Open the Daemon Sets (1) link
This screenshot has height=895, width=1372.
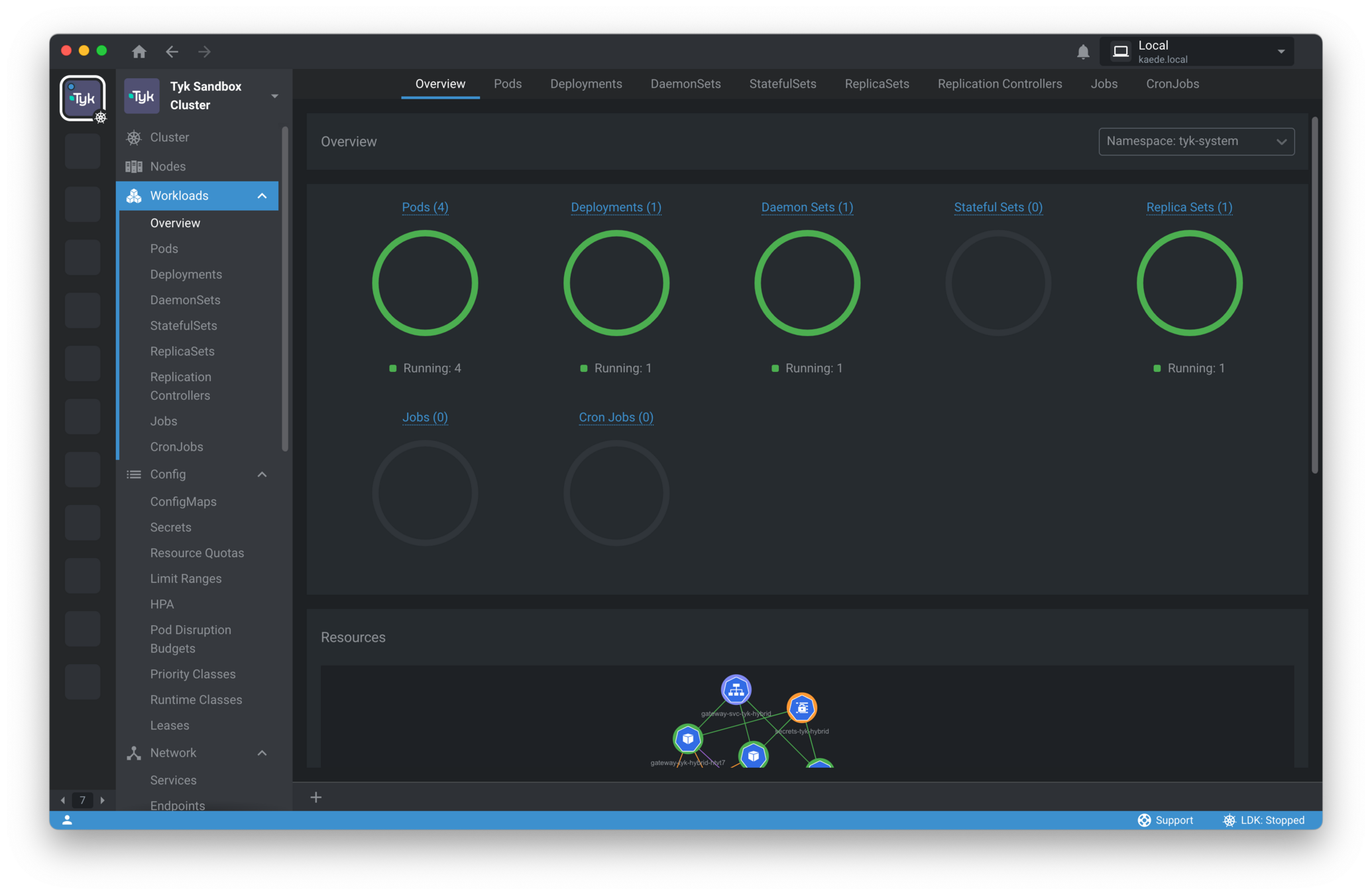(x=807, y=208)
